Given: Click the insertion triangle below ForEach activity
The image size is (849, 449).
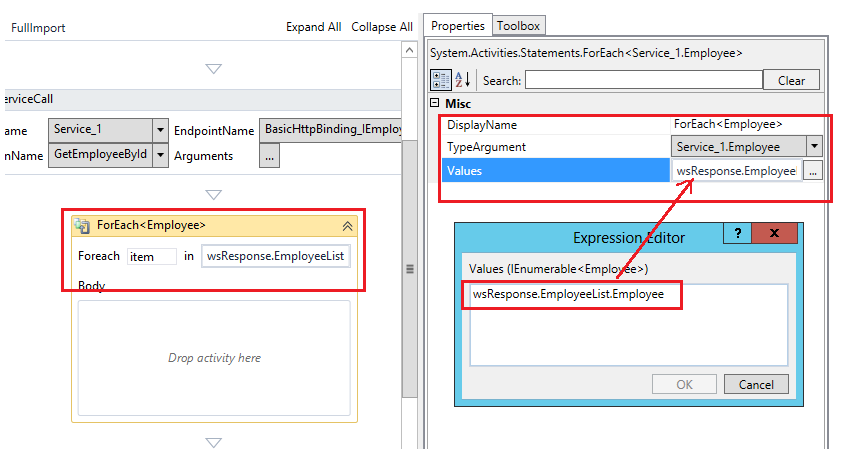Looking at the screenshot, I should click(x=213, y=442).
